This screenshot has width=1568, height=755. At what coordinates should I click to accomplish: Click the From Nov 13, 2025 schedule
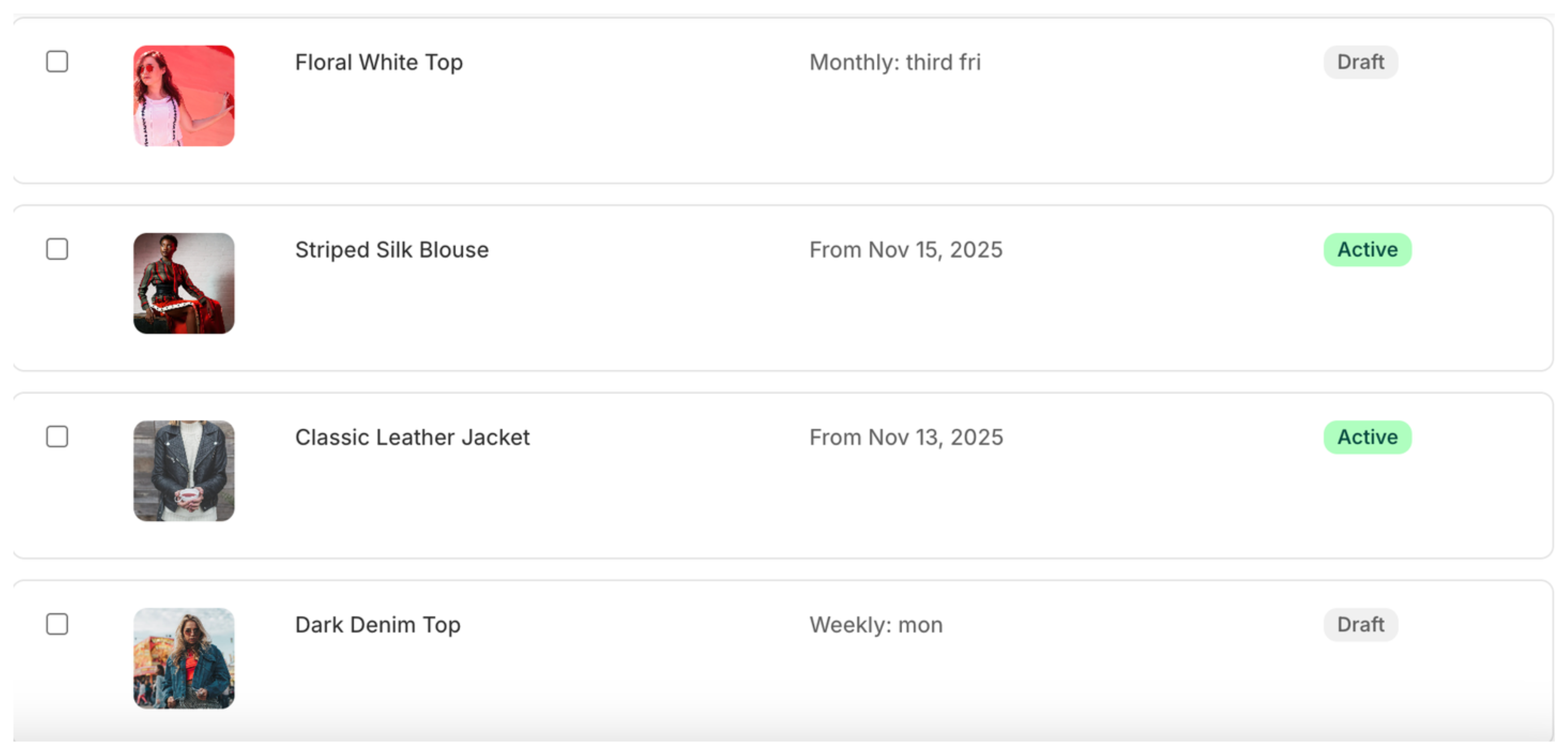point(906,437)
